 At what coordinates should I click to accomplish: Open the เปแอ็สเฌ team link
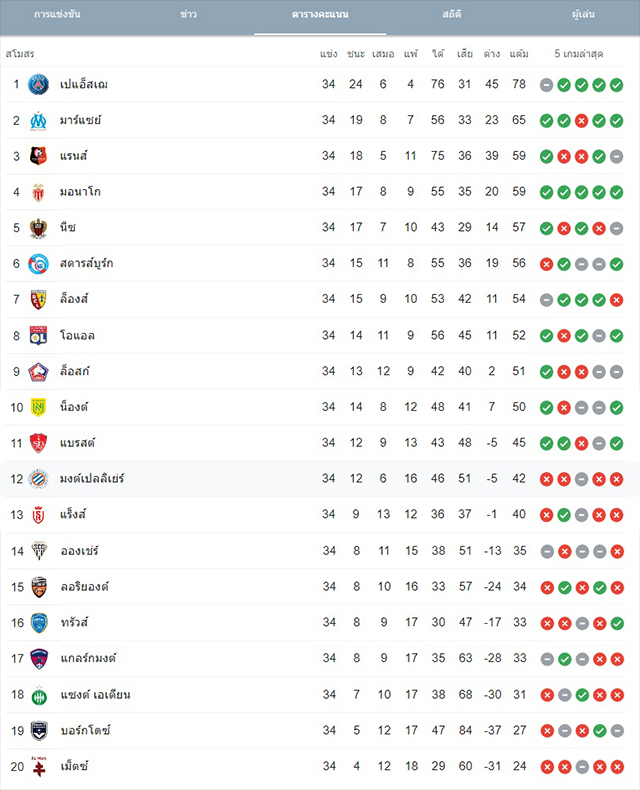click(x=84, y=84)
